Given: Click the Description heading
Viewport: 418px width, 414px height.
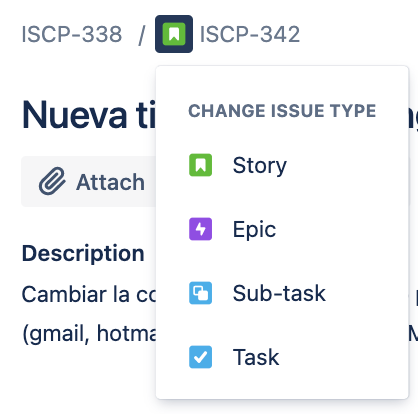Looking at the screenshot, I should (x=83, y=253).
